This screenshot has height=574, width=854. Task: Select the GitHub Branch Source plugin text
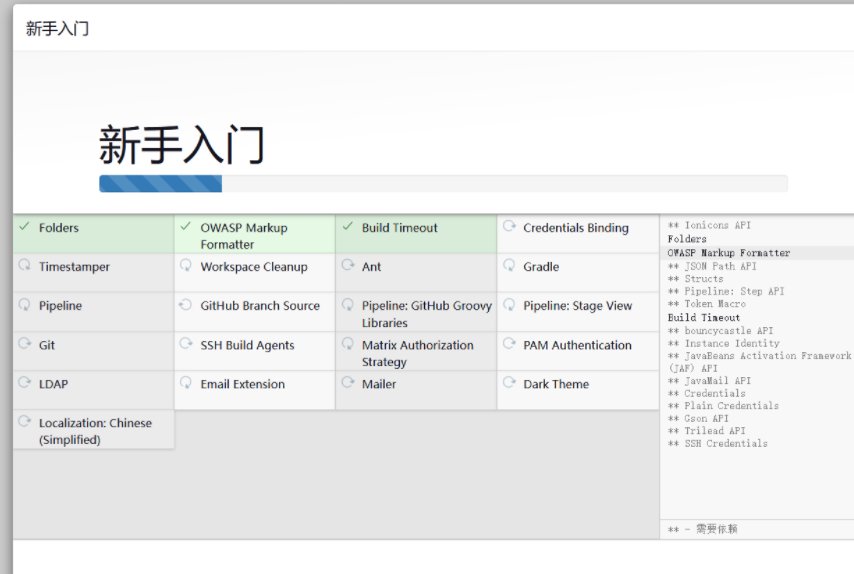260,306
